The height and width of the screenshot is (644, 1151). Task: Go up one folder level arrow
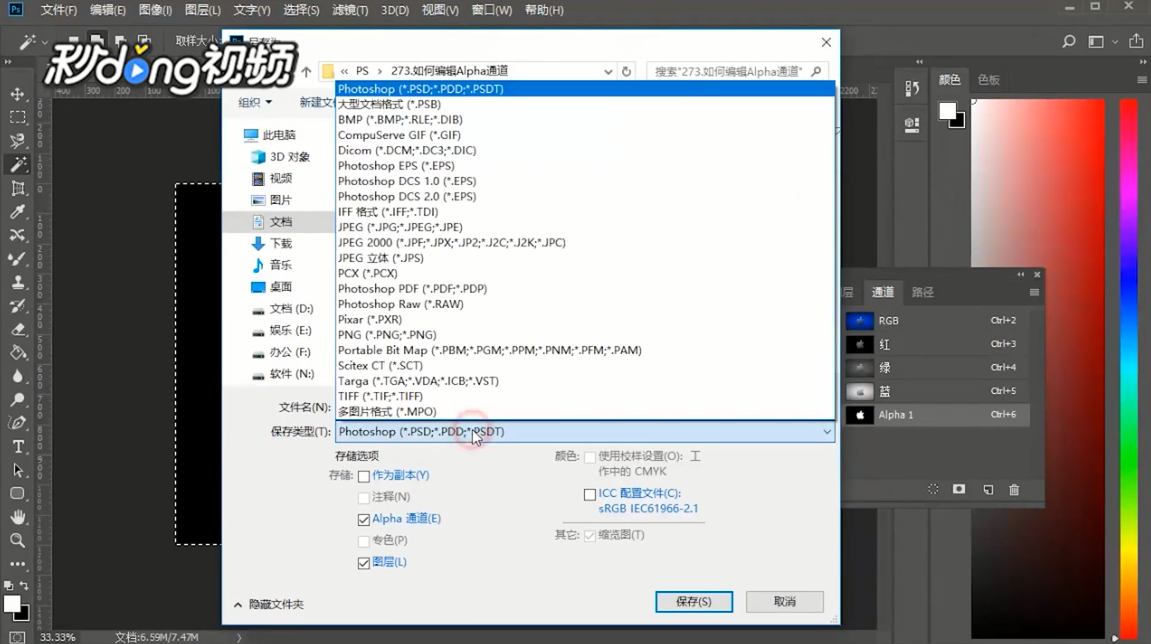click(306, 71)
